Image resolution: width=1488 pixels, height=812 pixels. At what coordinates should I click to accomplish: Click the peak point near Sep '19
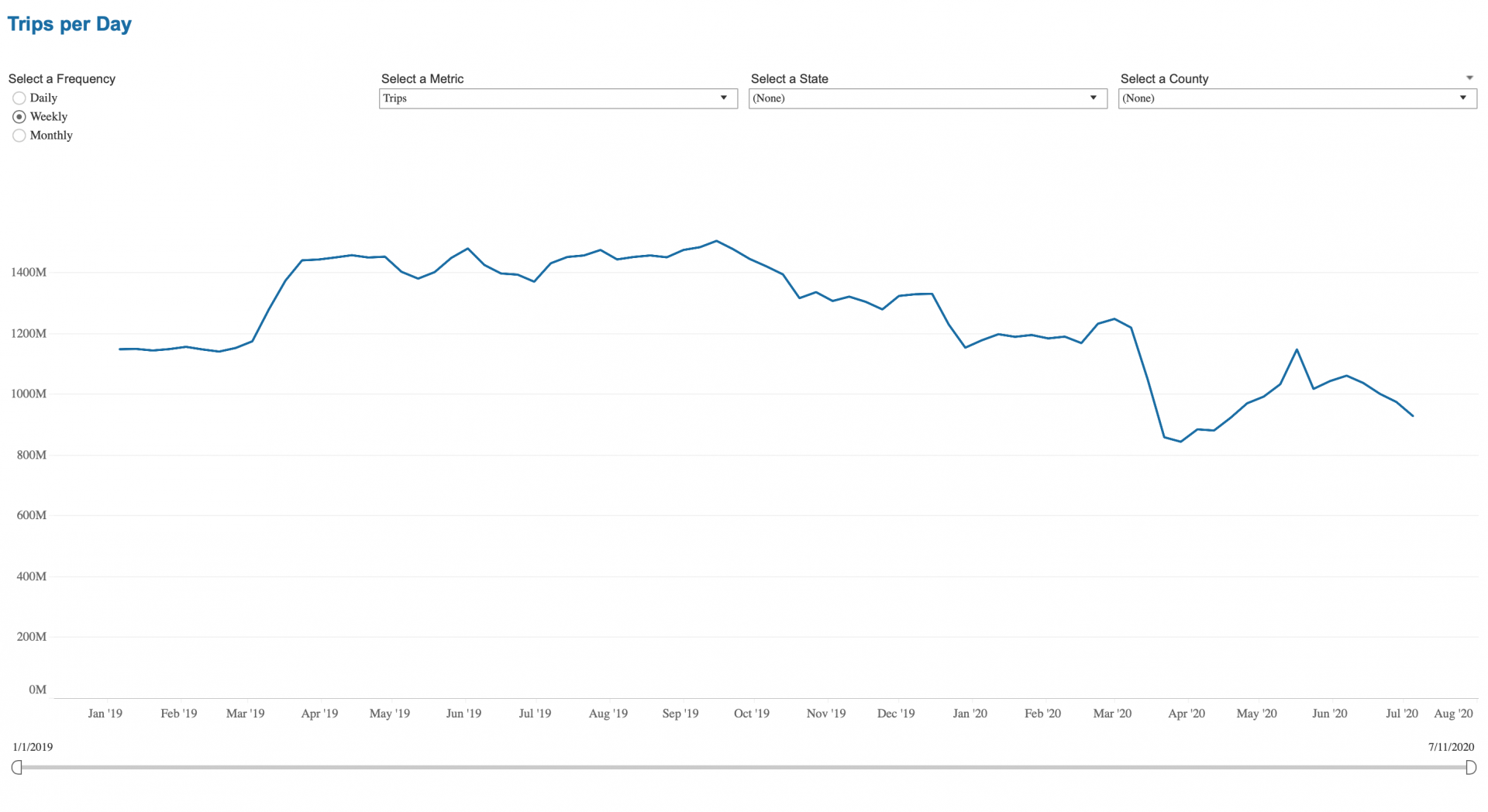click(717, 242)
